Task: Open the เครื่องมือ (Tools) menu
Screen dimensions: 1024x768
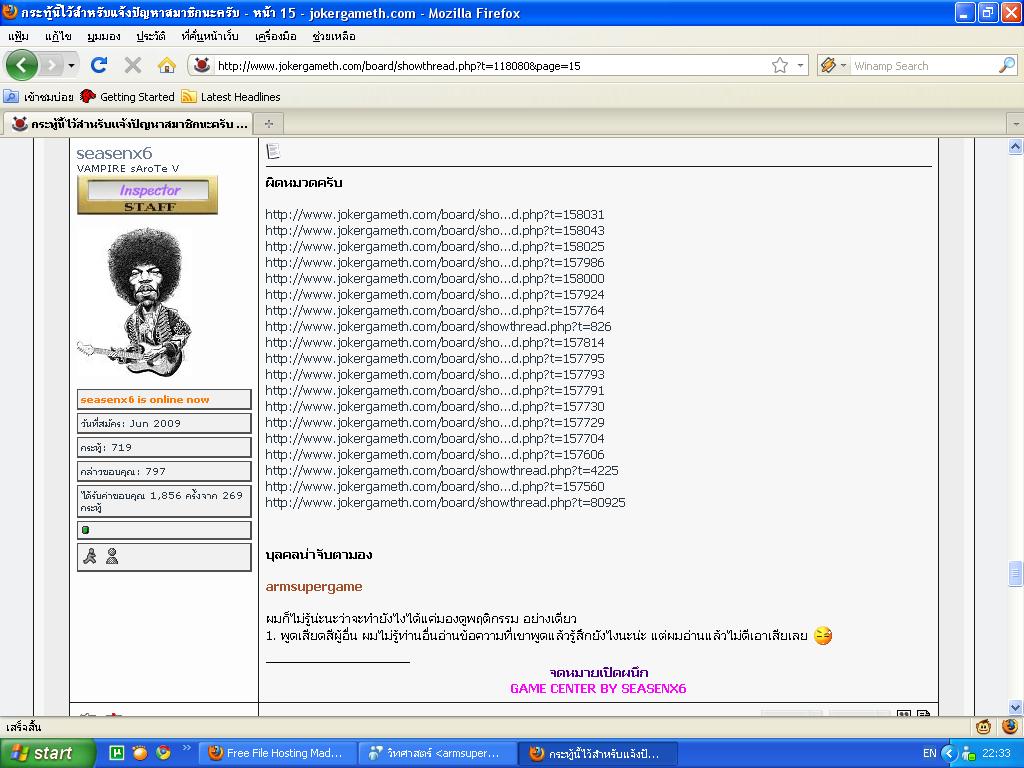Action: (276, 37)
